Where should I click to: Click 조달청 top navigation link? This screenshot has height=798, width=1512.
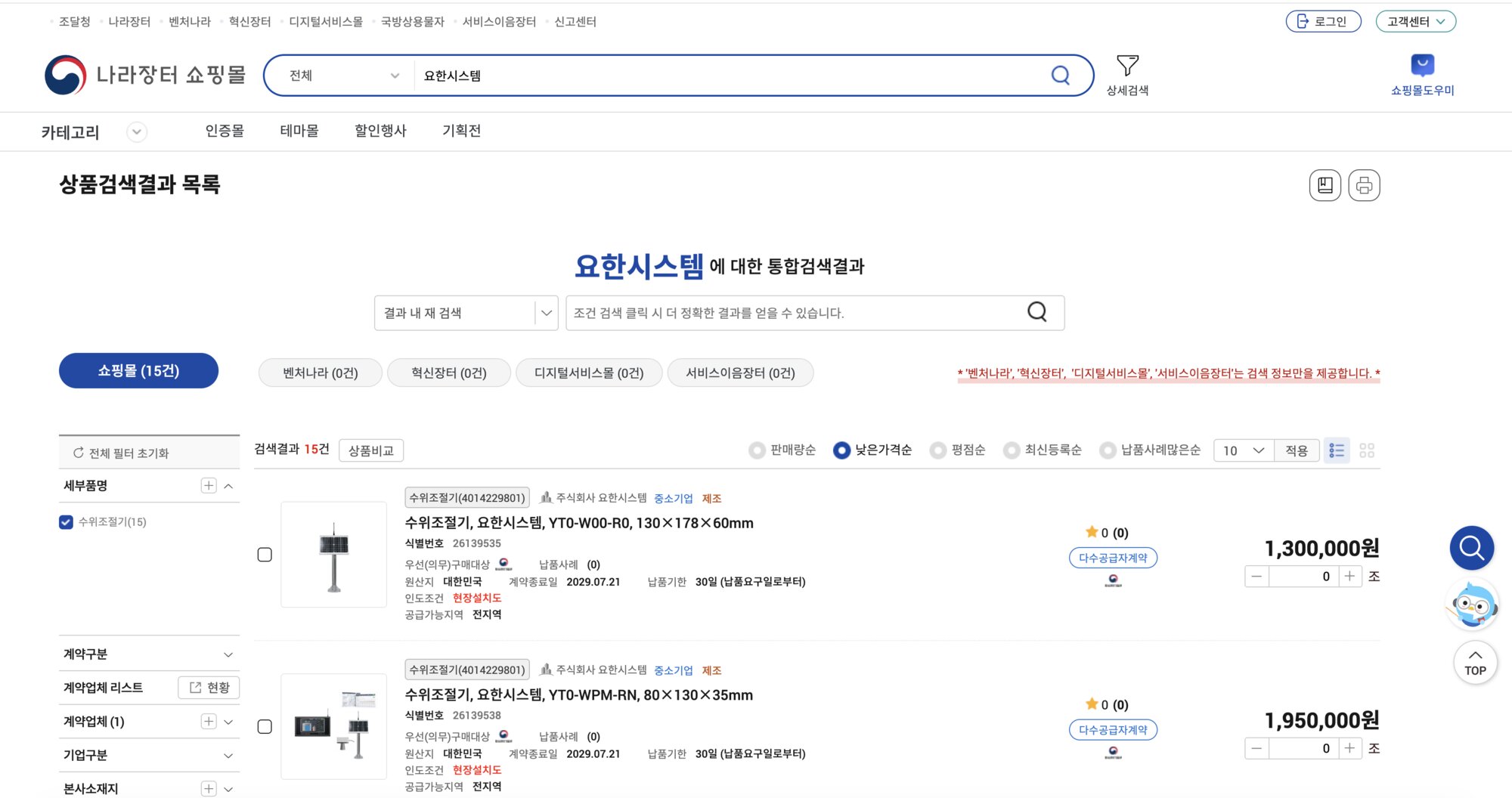(x=75, y=21)
